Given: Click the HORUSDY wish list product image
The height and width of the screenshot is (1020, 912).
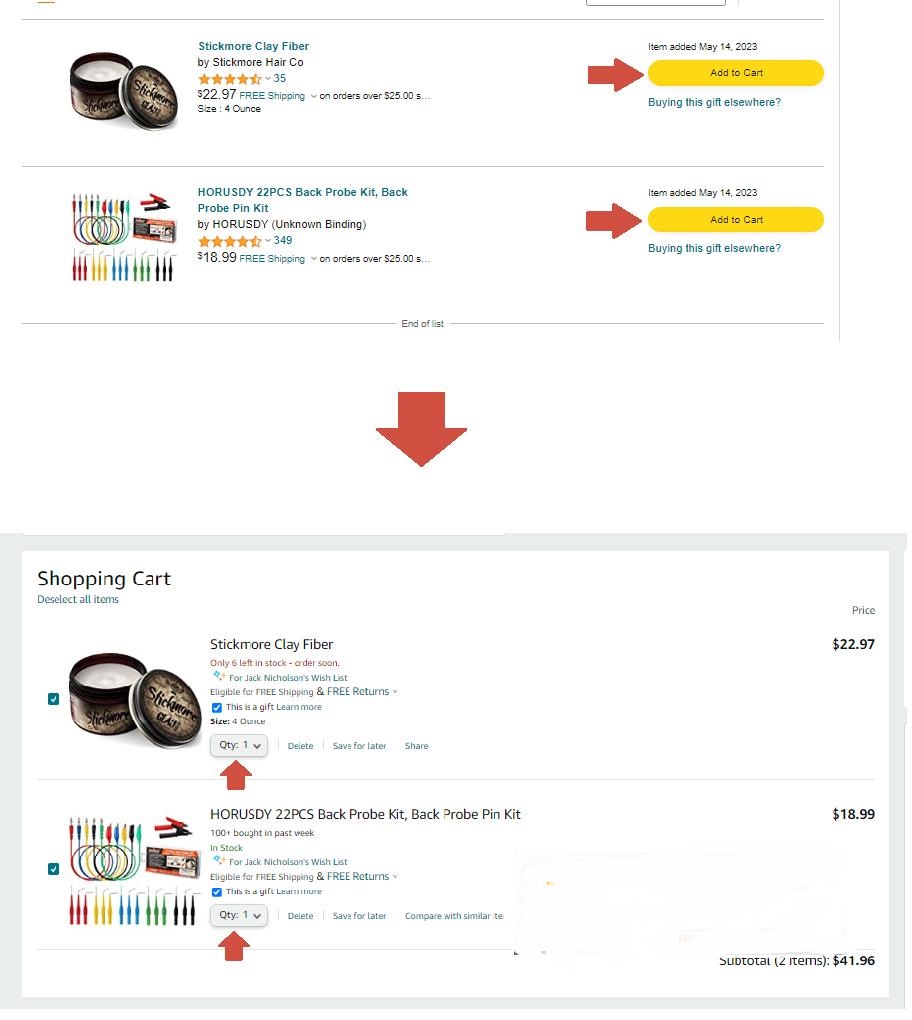Looking at the screenshot, I should point(124,235).
